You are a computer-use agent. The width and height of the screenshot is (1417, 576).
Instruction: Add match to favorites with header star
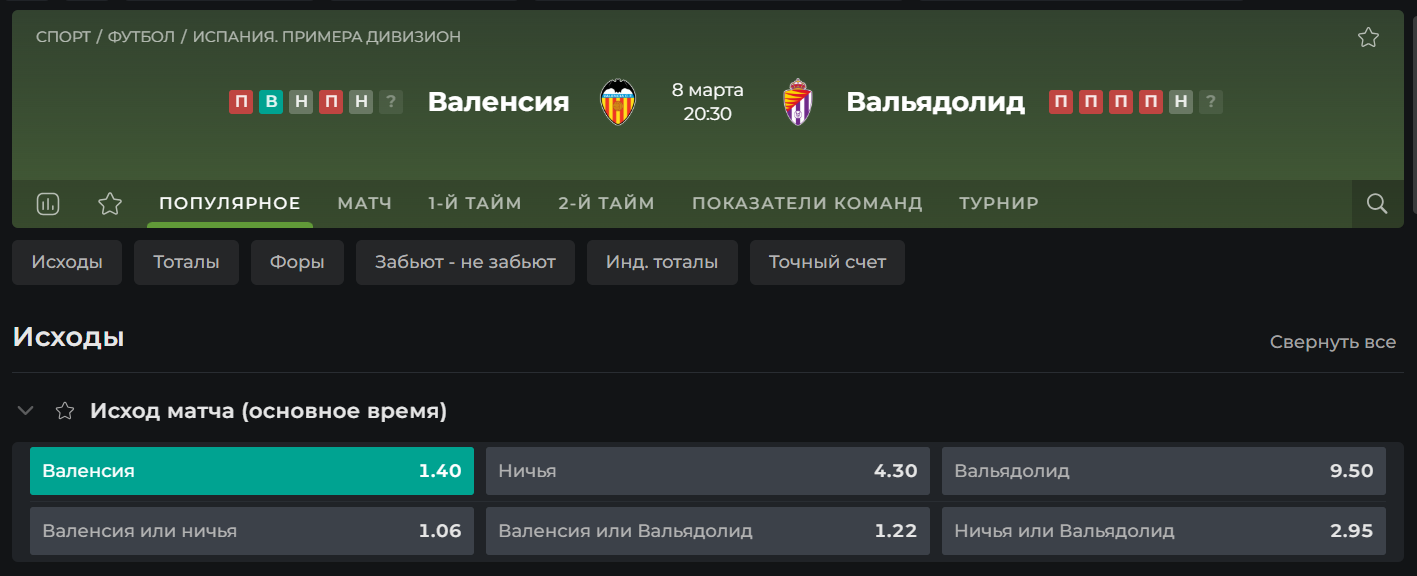[x=1368, y=37]
